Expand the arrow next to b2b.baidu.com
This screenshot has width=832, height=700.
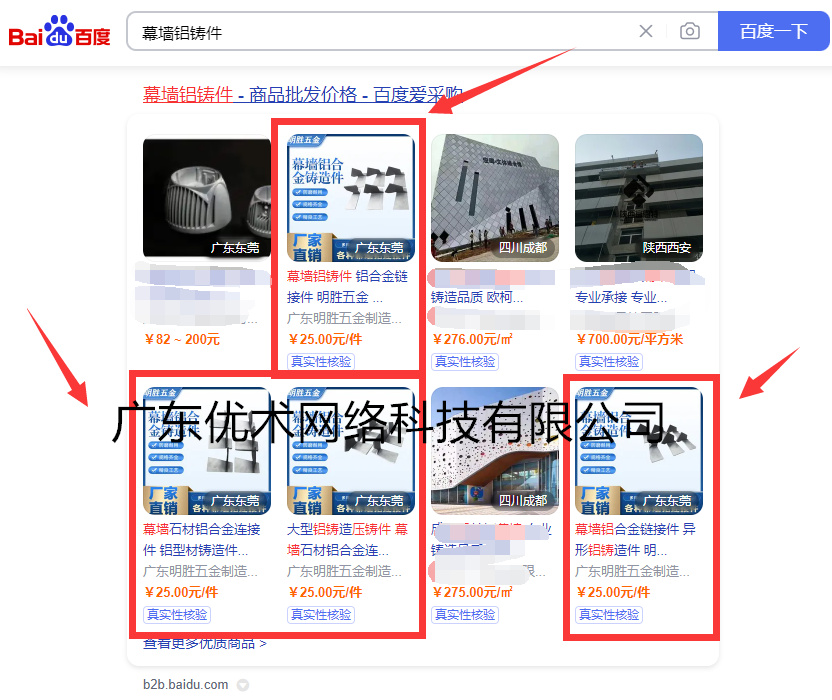(242, 685)
